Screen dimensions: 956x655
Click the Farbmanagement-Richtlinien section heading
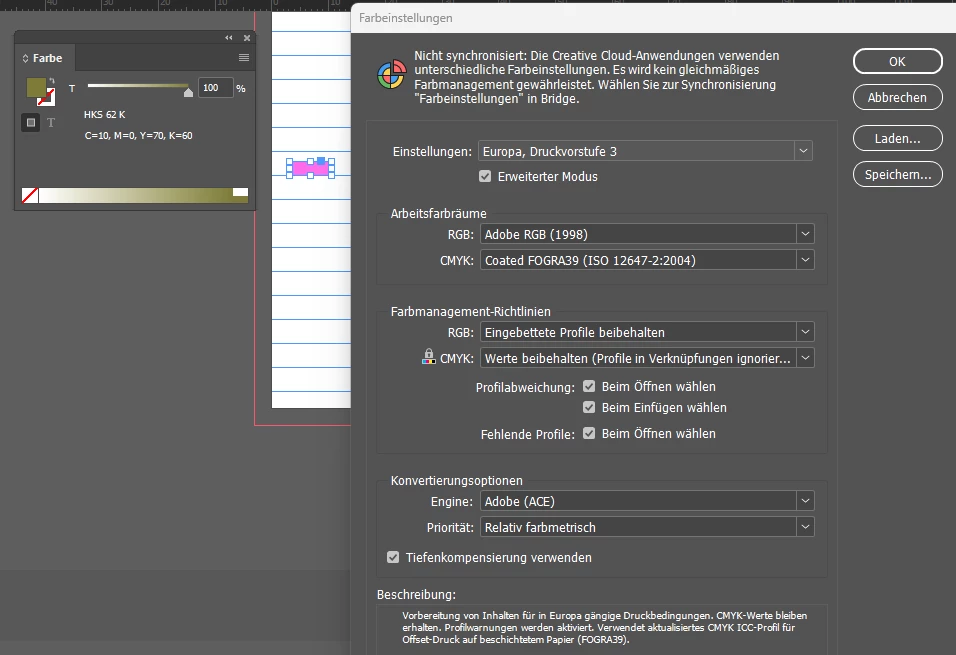471,312
